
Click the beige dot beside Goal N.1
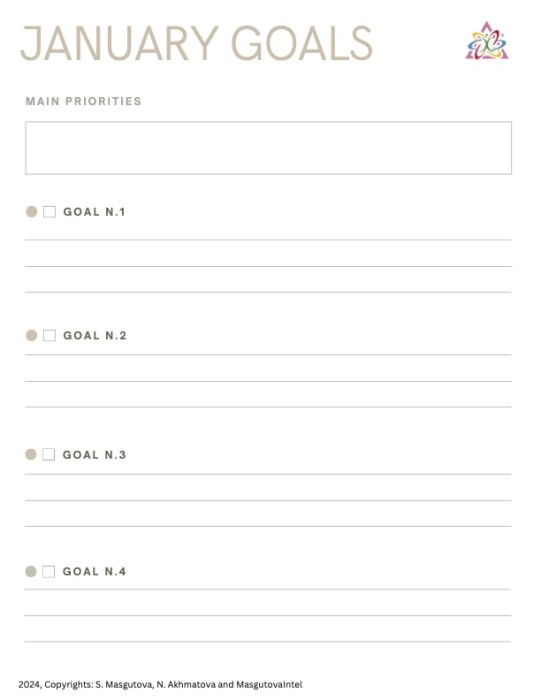point(31,212)
